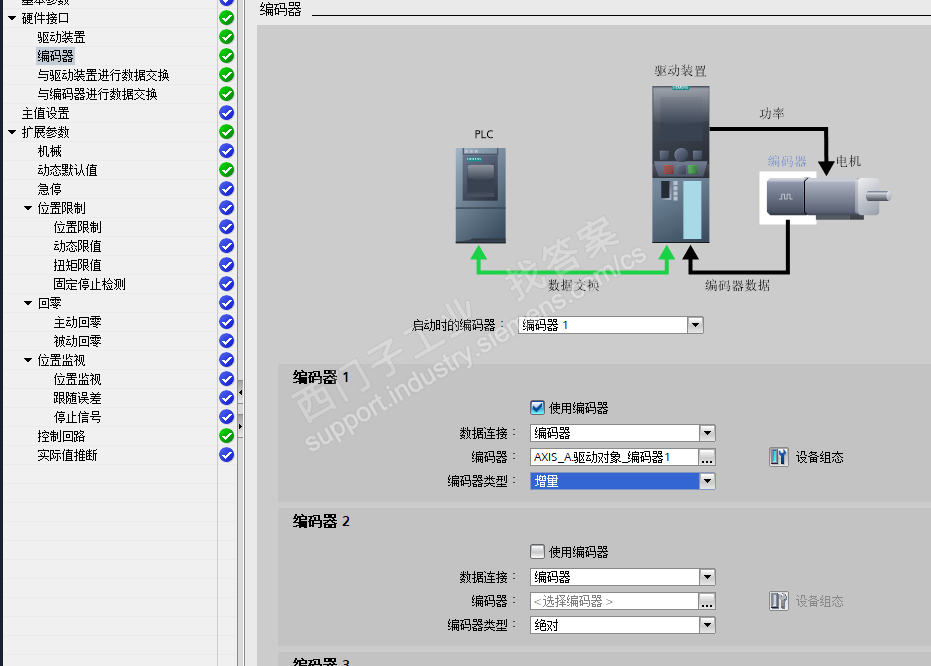The height and width of the screenshot is (666, 931).
Task: Click blue check status icon beside 扭矩限值
Action: pos(226,265)
